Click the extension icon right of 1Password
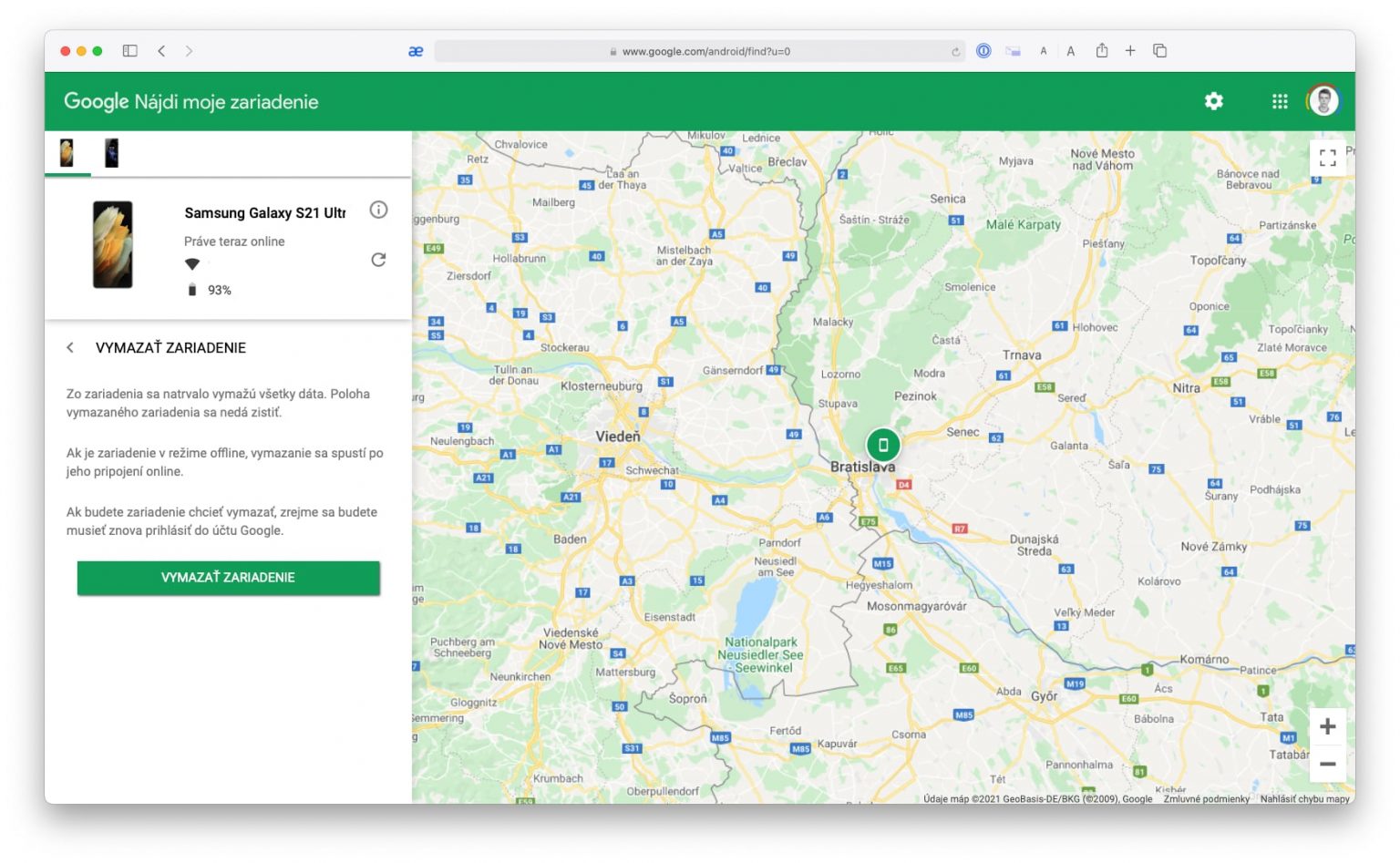The width and height of the screenshot is (1400, 863). tap(1013, 51)
